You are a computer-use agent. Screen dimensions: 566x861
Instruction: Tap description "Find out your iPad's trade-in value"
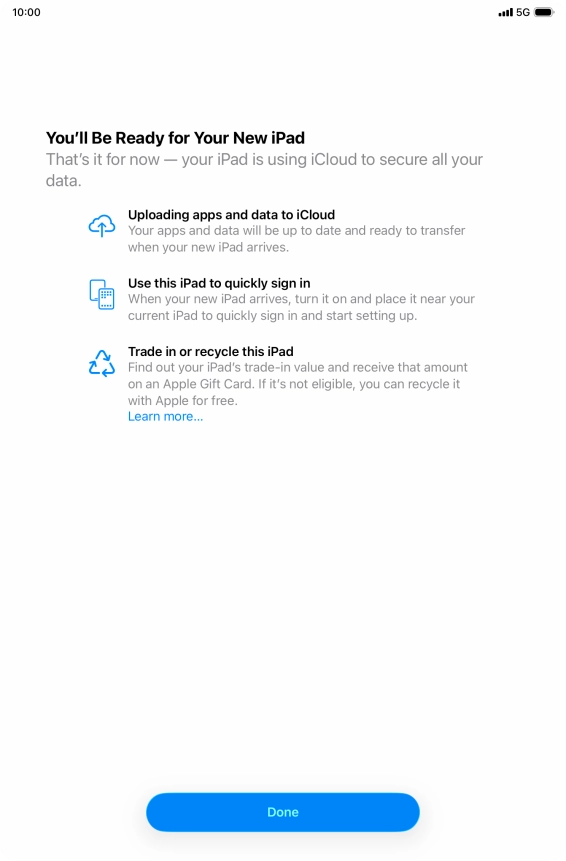point(298,384)
